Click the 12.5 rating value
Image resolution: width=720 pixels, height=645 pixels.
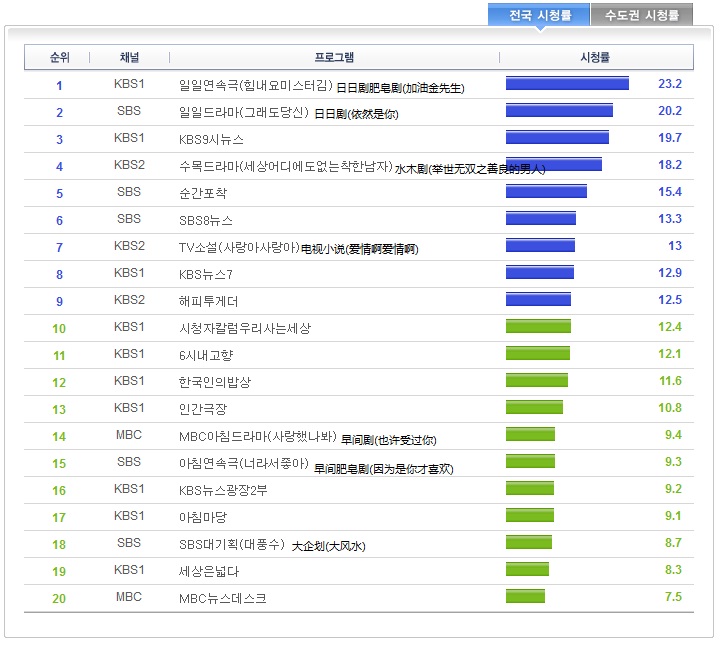[670, 300]
